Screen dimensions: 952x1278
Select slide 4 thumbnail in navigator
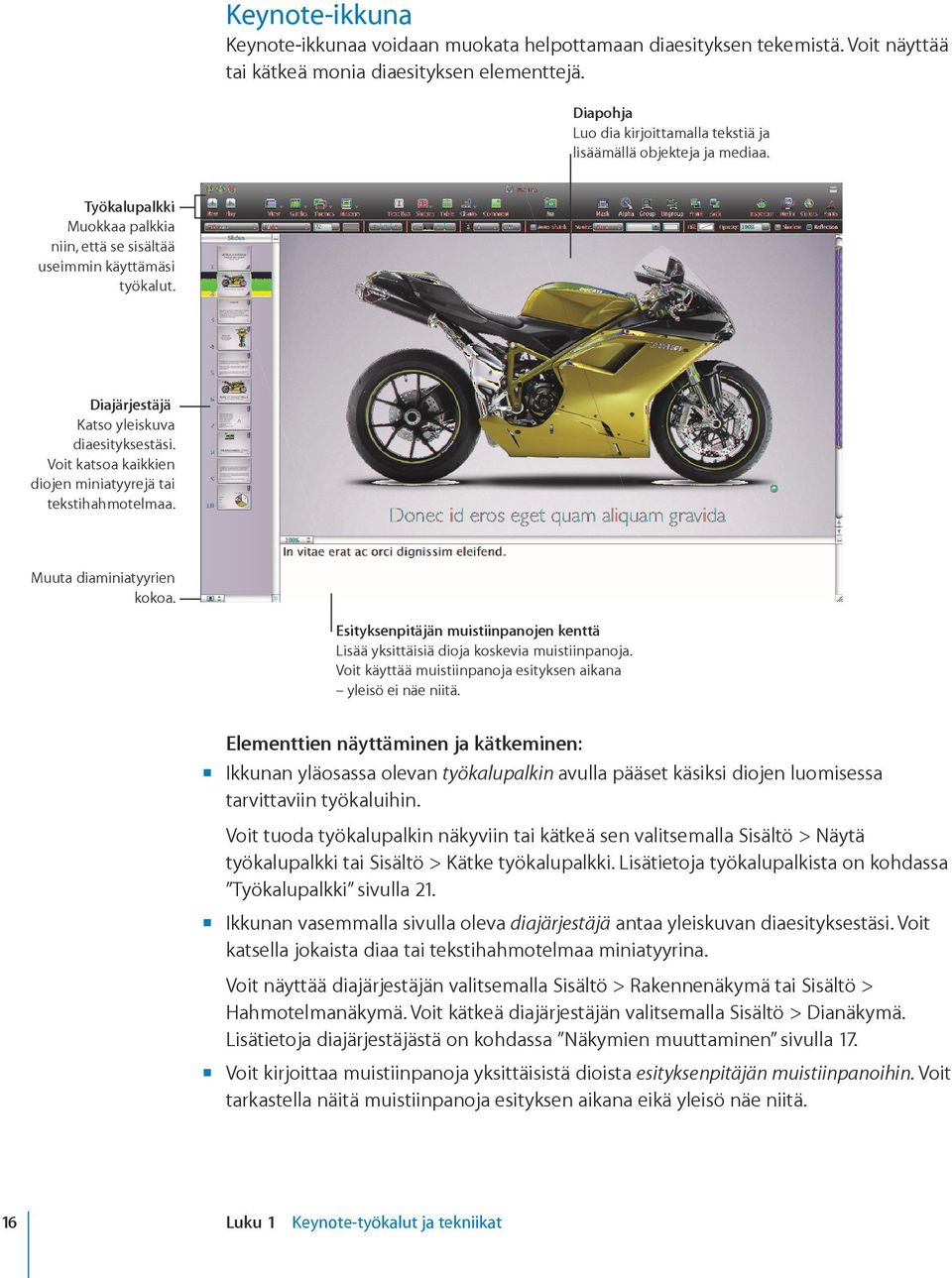(234, 337)
